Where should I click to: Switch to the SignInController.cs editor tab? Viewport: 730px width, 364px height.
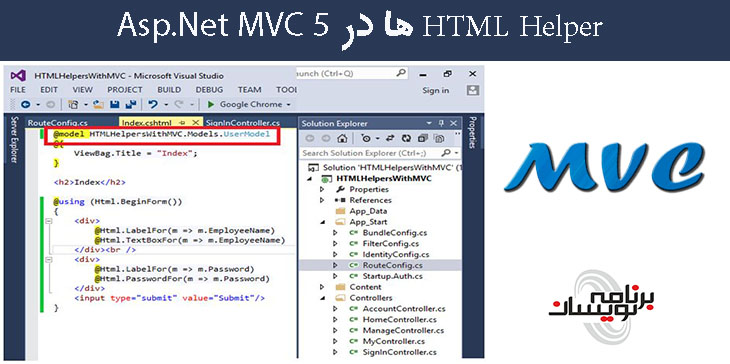(244, 123)
